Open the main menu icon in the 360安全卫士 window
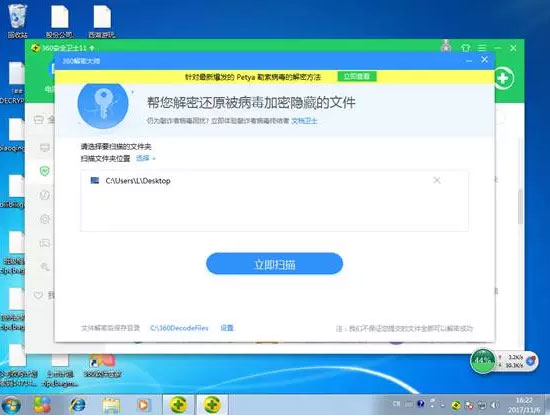Screen dimensions: 550x416 click(482, 48)
